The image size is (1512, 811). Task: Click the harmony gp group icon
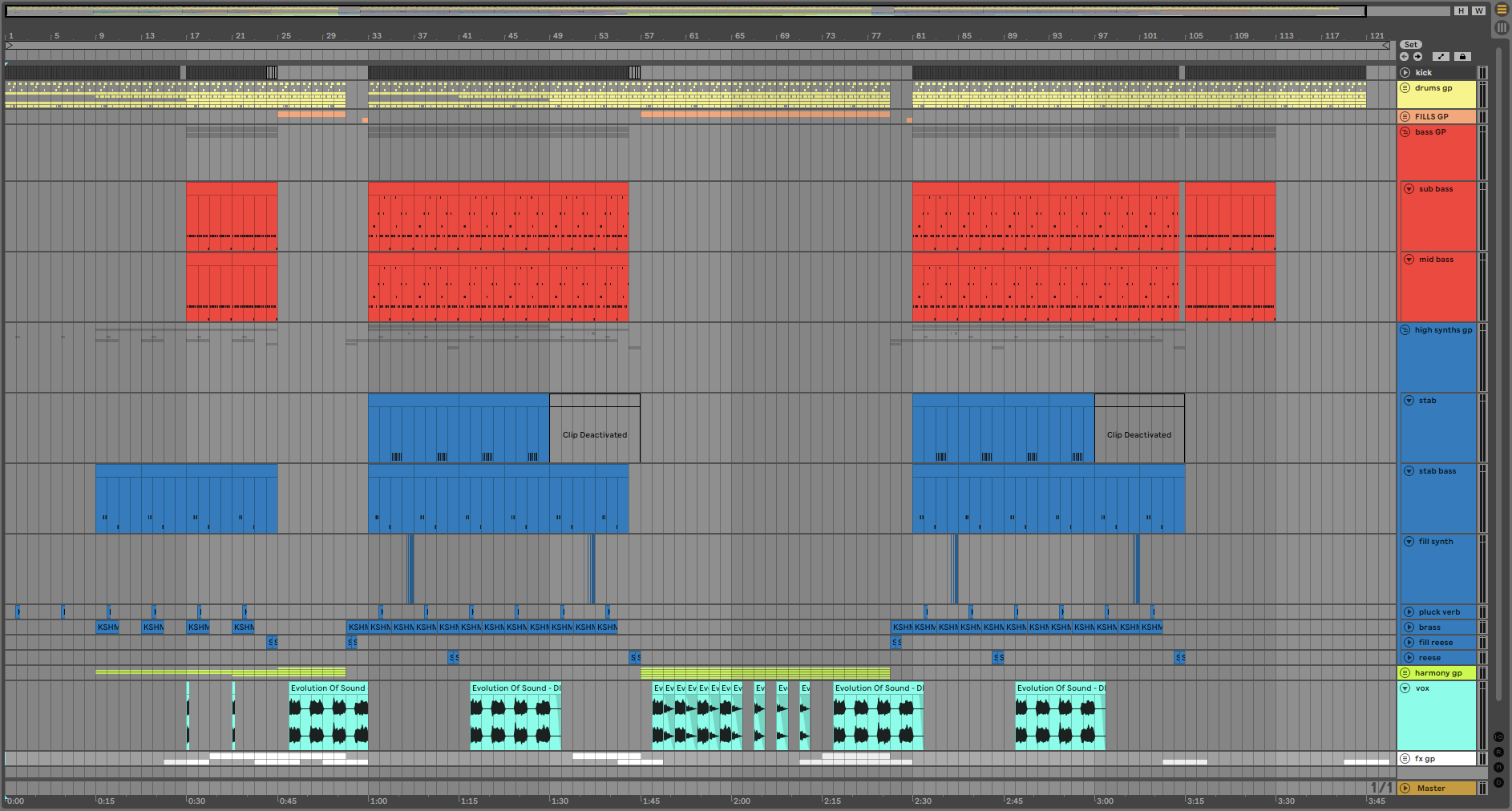[x=1405, y=672]
